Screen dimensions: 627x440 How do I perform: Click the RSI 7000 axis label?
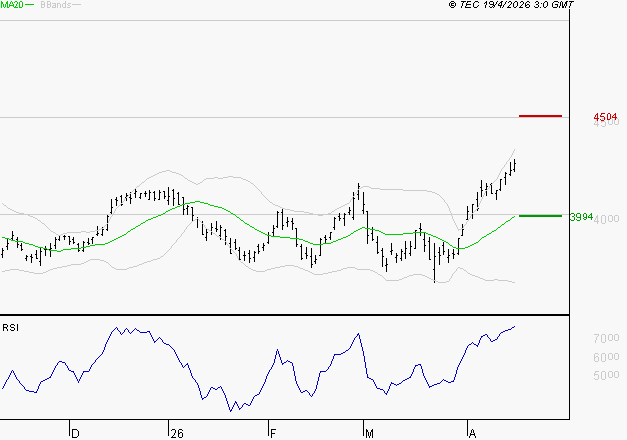pos(606,338)
